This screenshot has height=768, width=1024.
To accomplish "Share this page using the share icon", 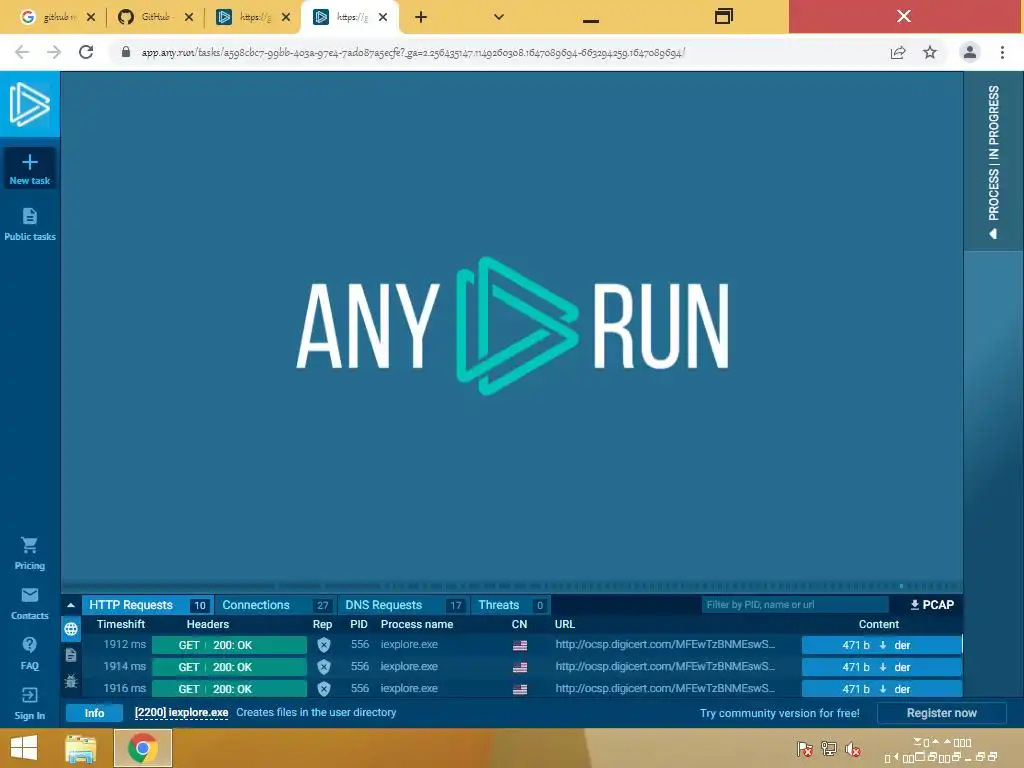I will coord(898,52).
